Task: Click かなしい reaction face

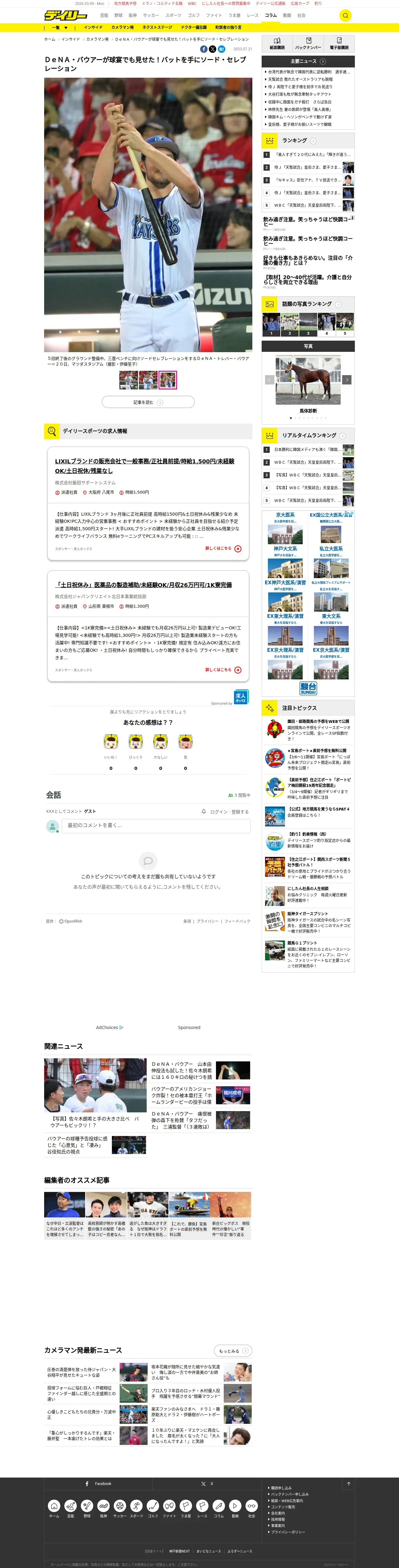Action: click(161, 741)
